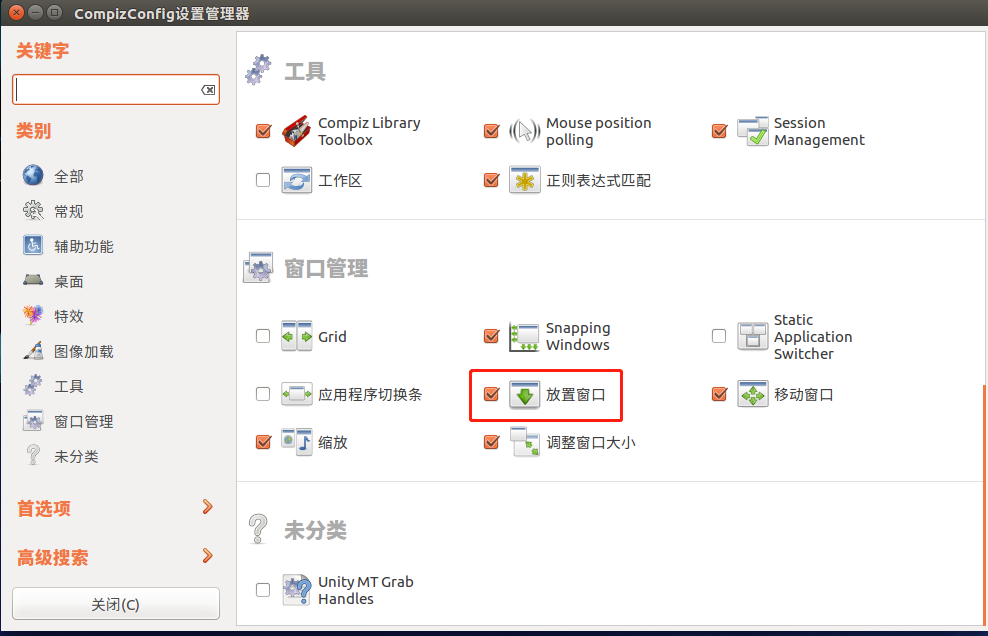The image size is (988, 636).
Task: Disable the Snapping Windows checkbox
Action: 491,336
